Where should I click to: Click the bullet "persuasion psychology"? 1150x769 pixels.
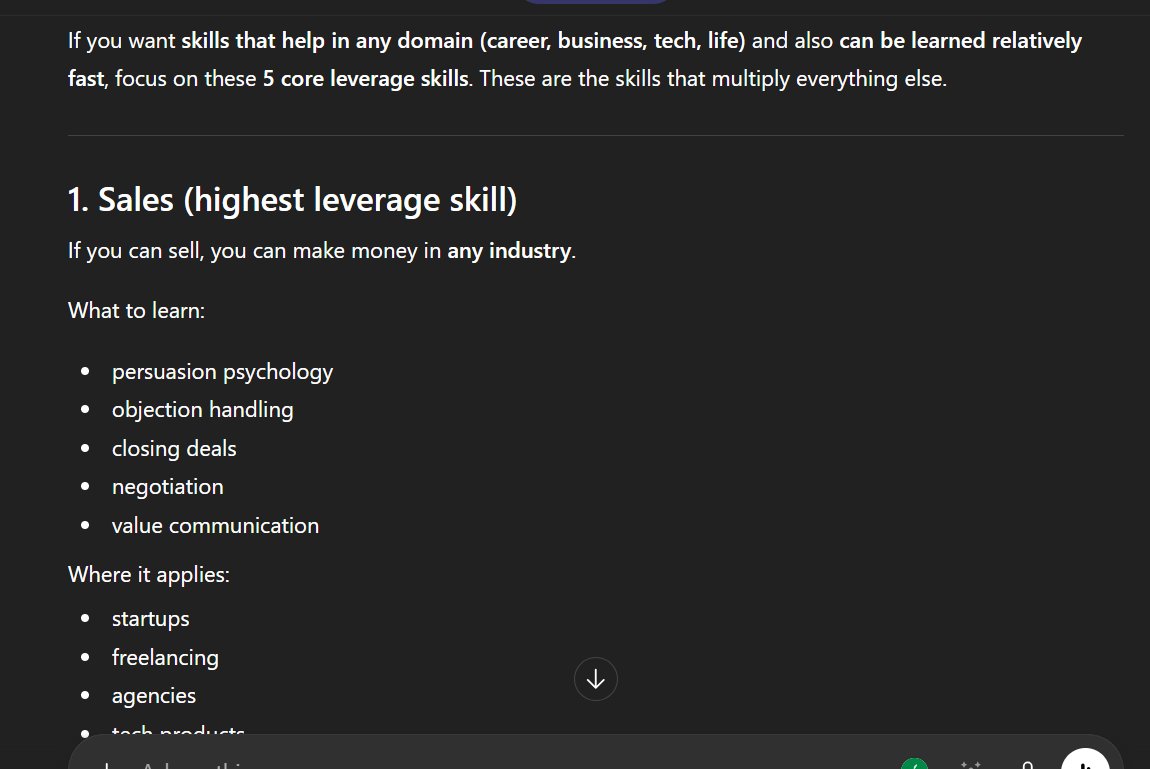(x=222, y=372)
